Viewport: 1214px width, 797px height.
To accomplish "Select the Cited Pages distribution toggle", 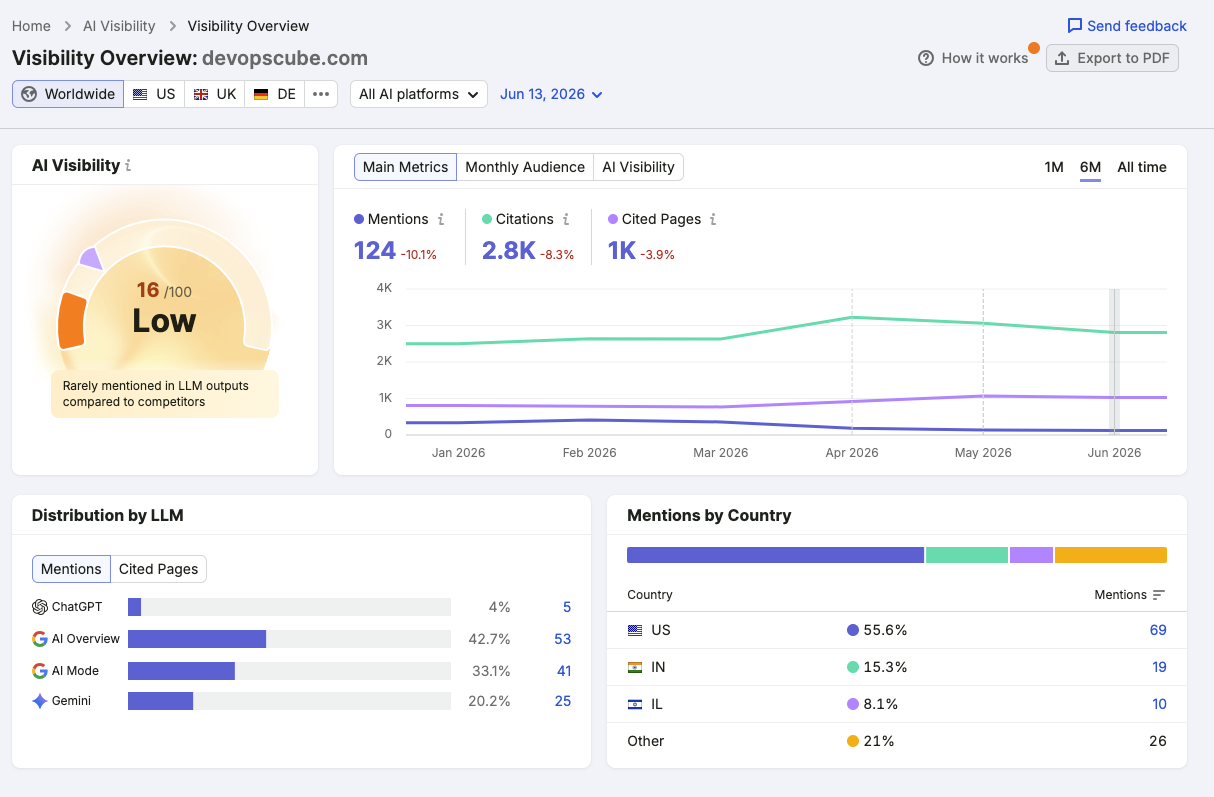I will 158,569.
